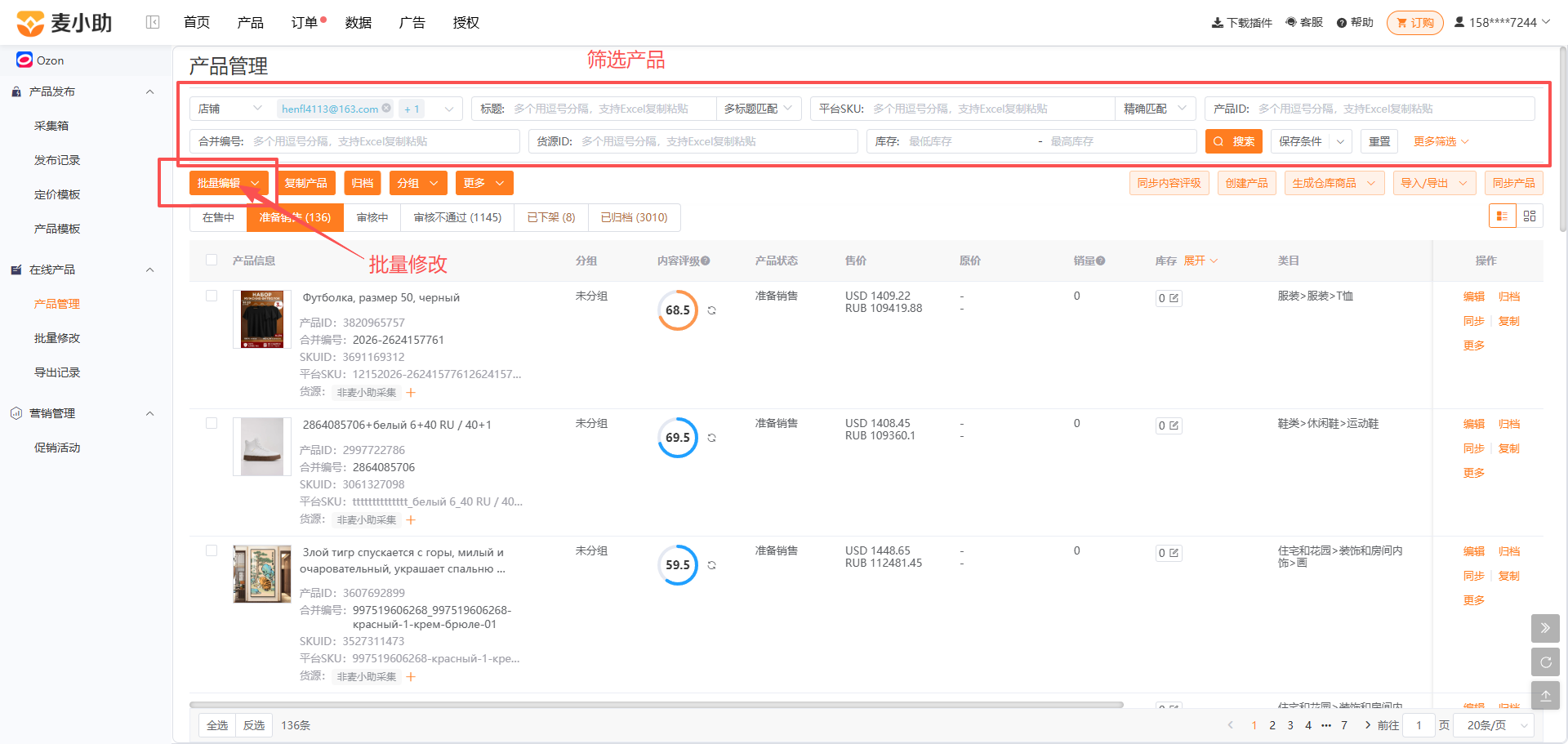Expand 更多筛选 filters

(x=1441, y=141)
